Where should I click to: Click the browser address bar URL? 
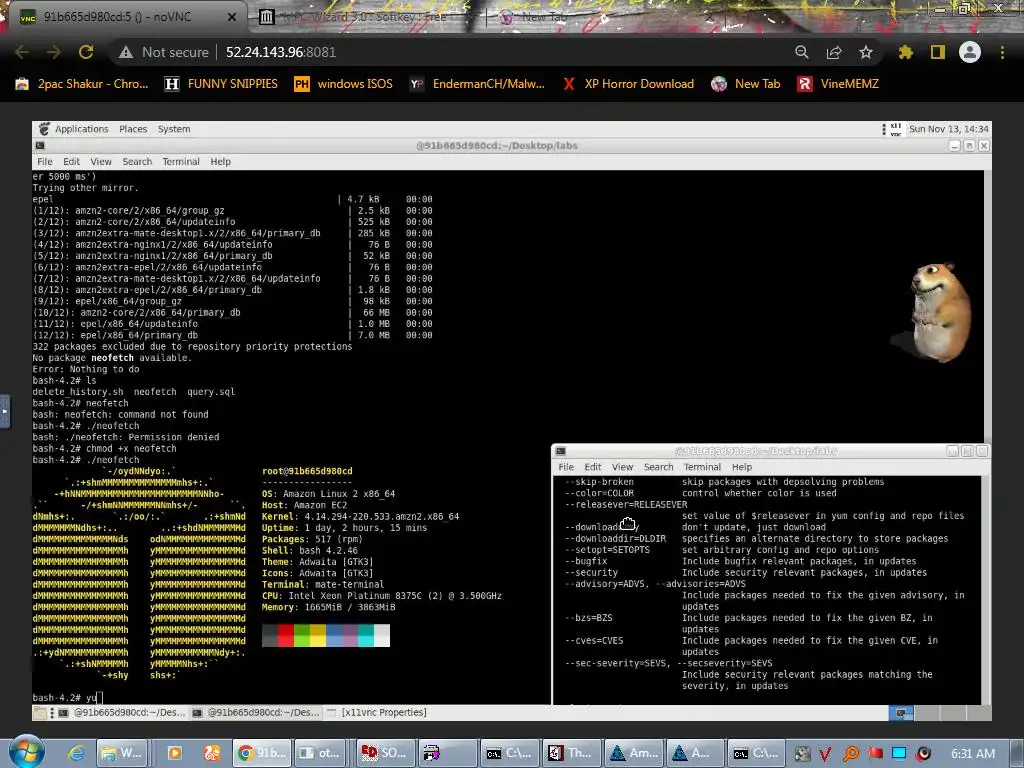point(281,52)
